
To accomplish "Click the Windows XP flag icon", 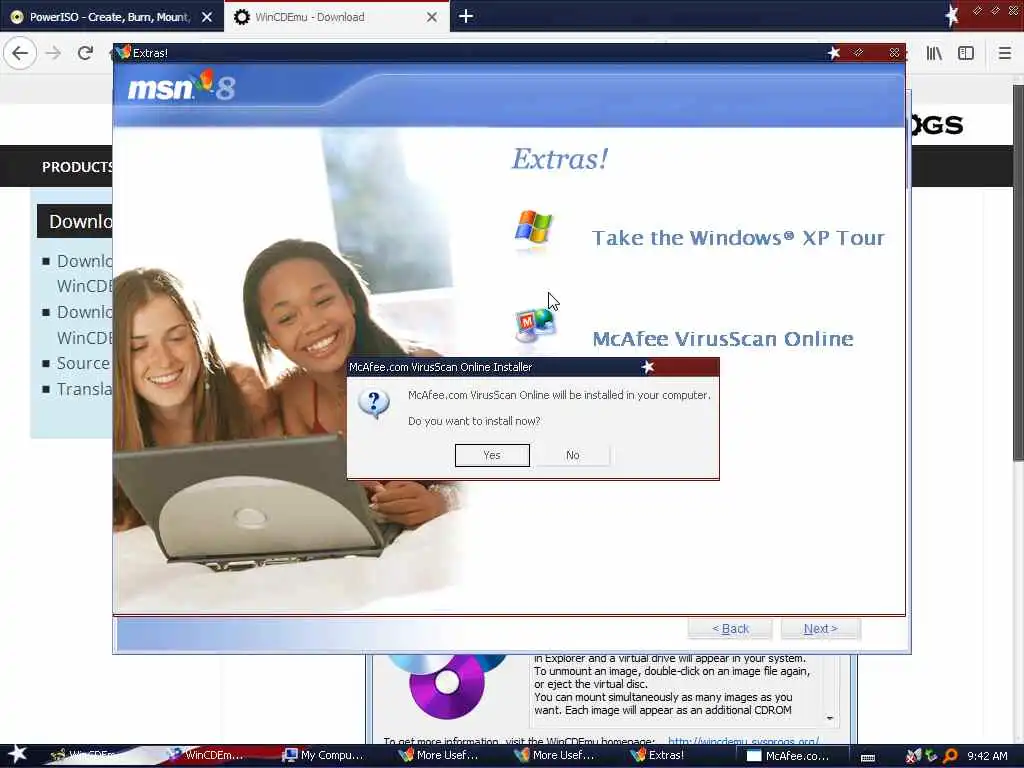I will [x=534, y=227].
